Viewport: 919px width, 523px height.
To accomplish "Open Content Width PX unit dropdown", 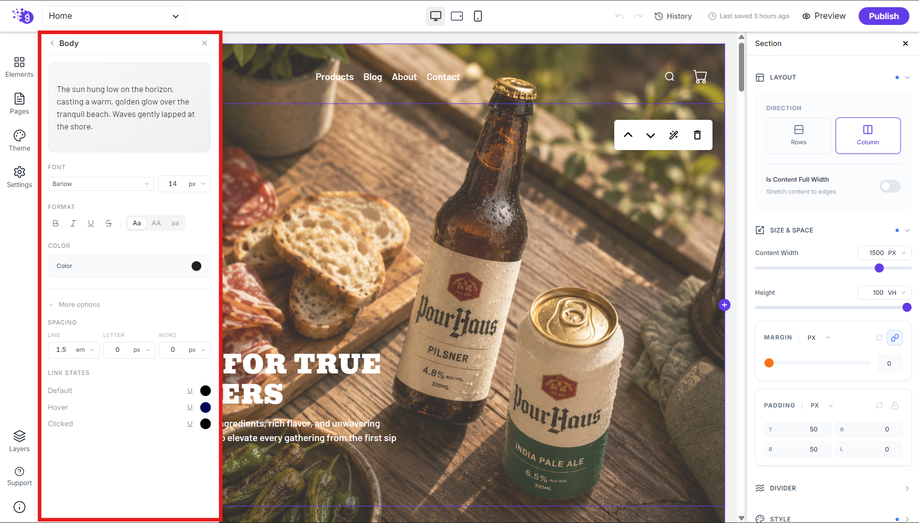I will [x=897, y=253].
